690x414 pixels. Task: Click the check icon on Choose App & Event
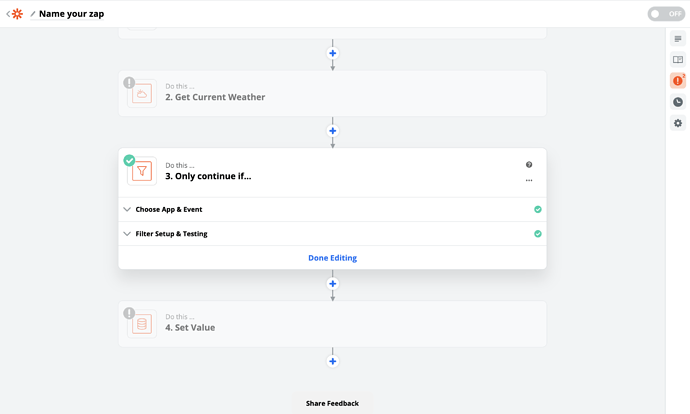pyautogui.click(x=538, y=209)
